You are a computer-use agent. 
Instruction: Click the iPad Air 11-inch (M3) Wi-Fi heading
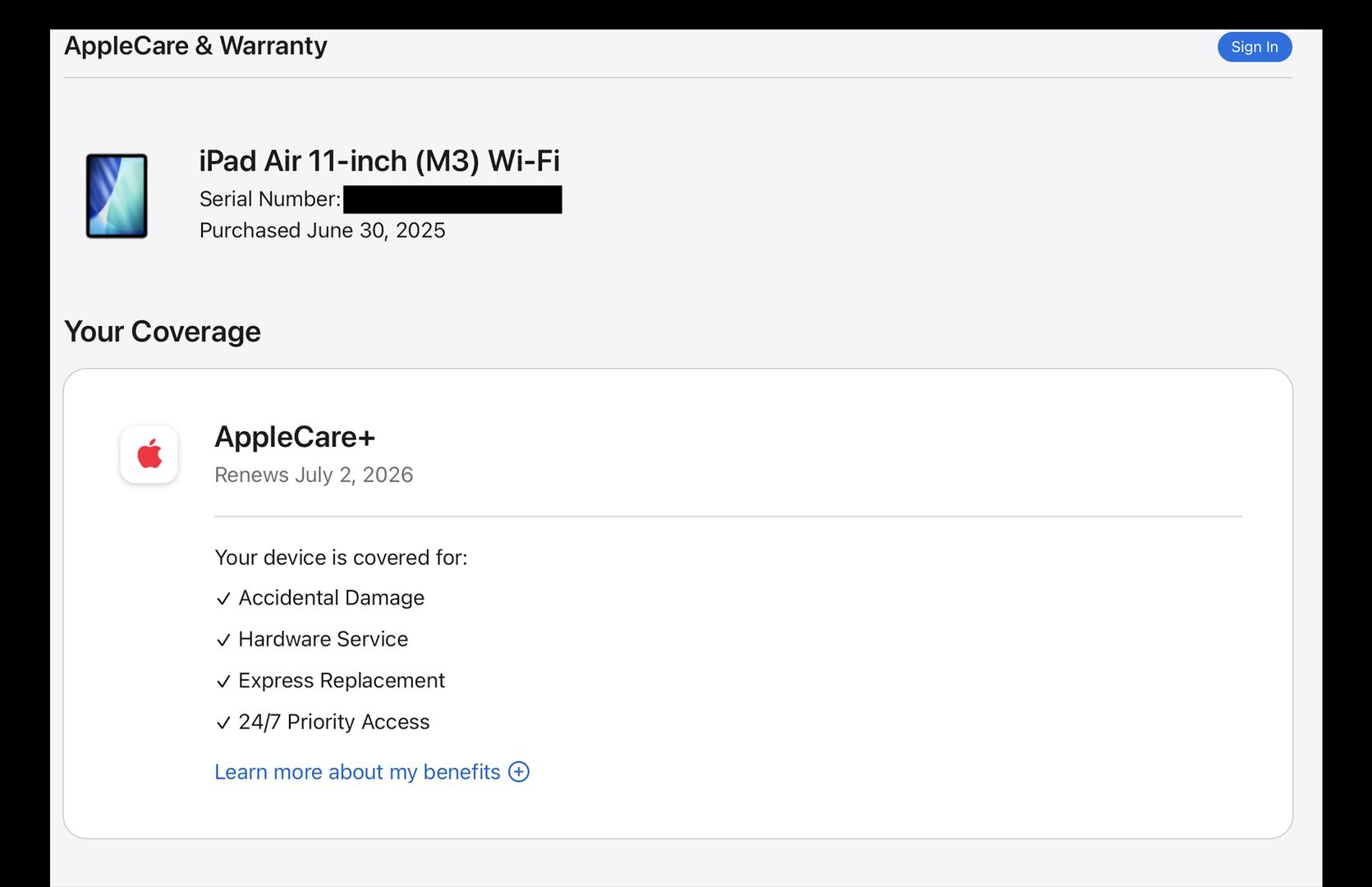[x=379, y=161]
